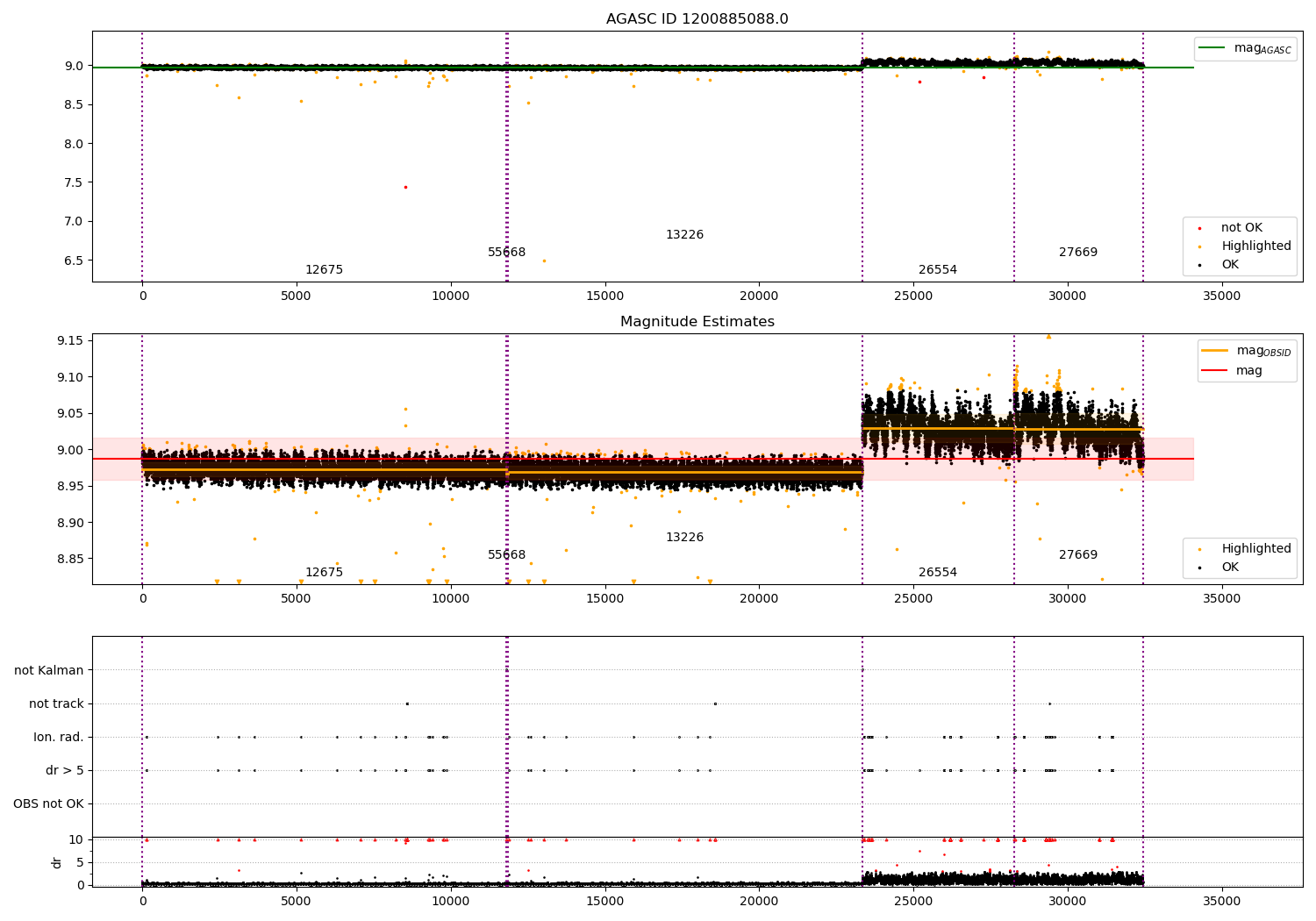Image resolution: width=1316 pixels, height=921 pixels.
Task: Select the 'Ion. rad.' axis label
Action: (x=59, y=737)
